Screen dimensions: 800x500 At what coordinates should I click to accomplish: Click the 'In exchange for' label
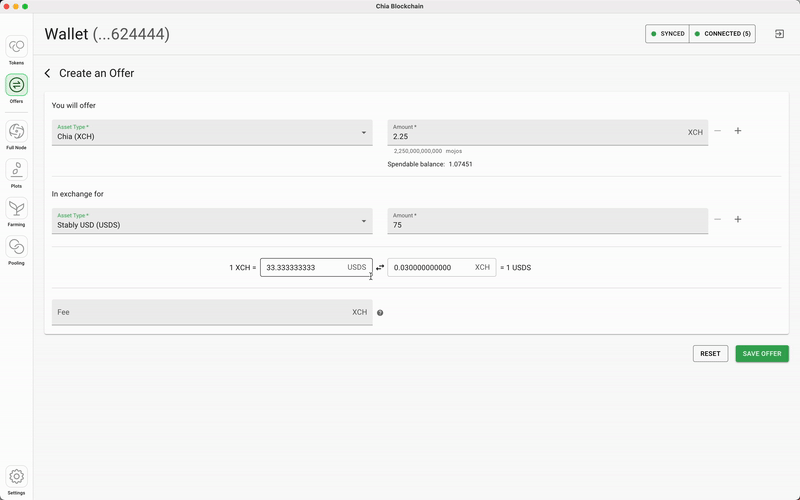[x=78, y=194]
